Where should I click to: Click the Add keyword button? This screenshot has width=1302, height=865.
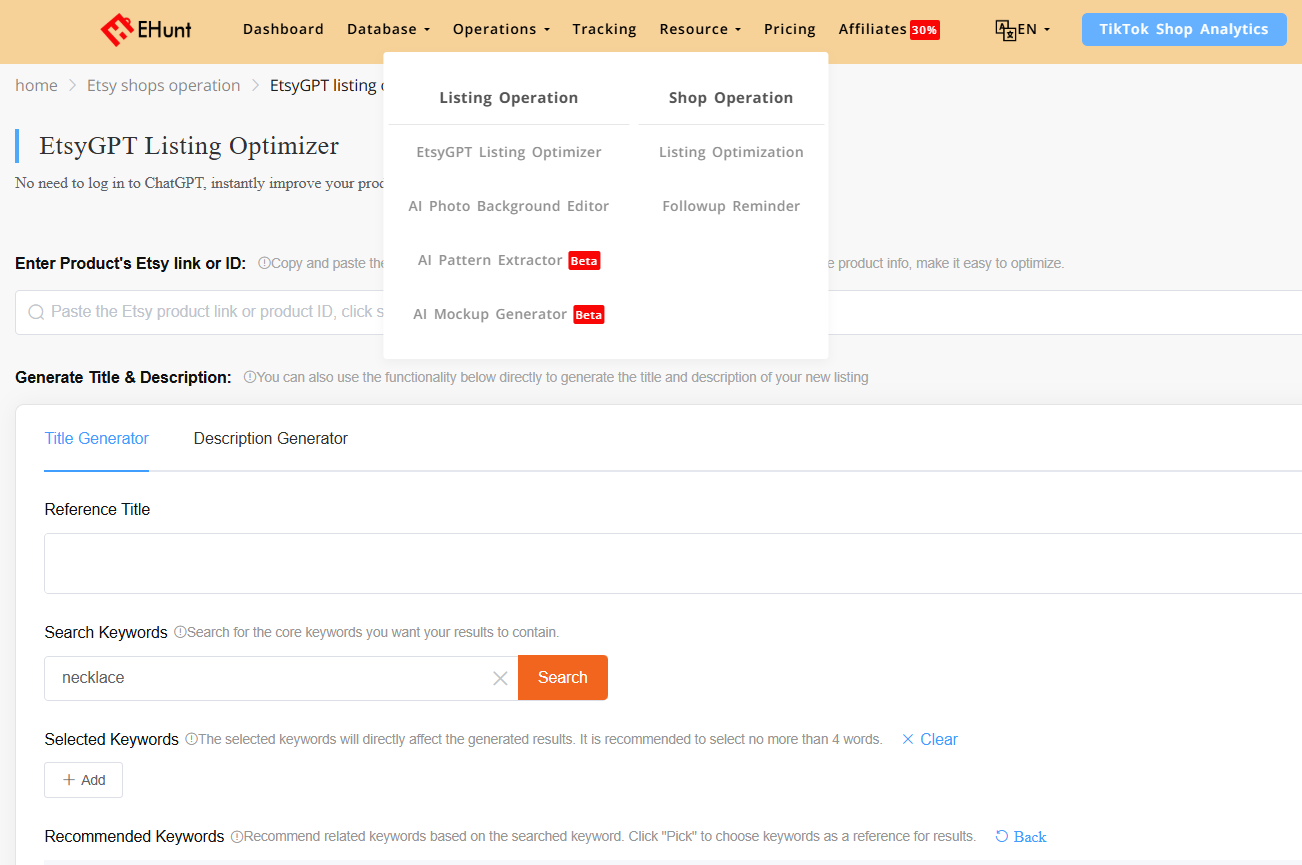(x=84, y=780)
